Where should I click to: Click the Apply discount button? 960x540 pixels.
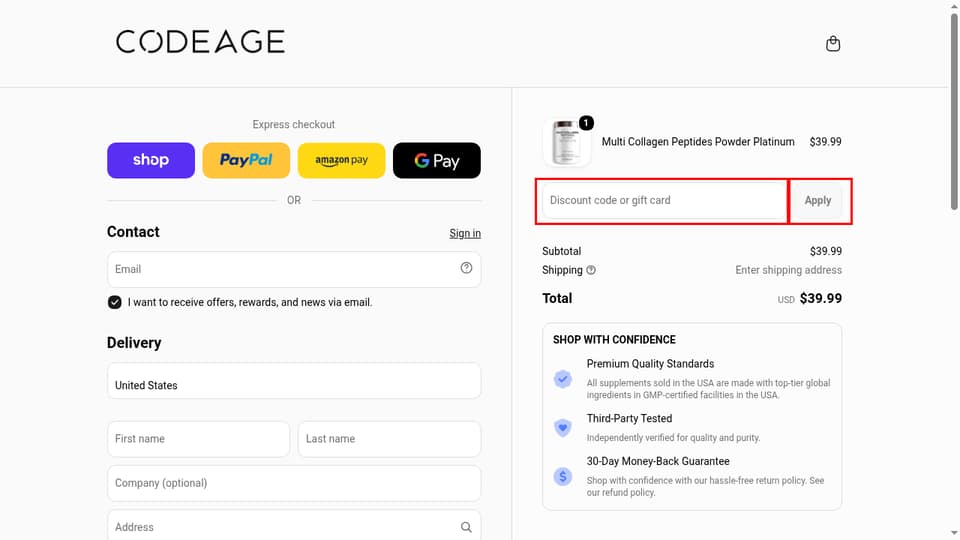tap(817, 200)
